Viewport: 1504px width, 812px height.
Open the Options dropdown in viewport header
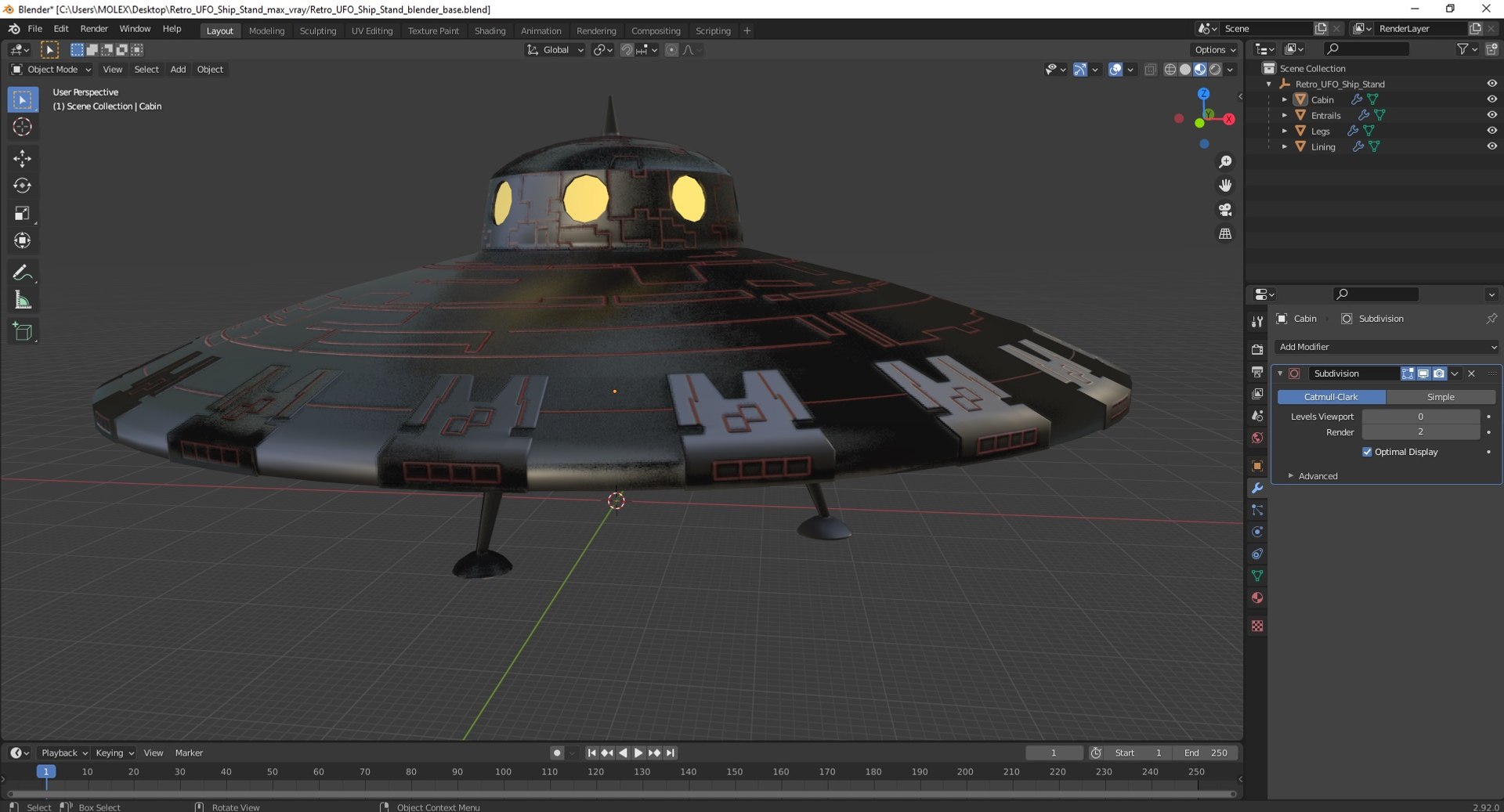pyautogui.click(x=1215, y=50)
